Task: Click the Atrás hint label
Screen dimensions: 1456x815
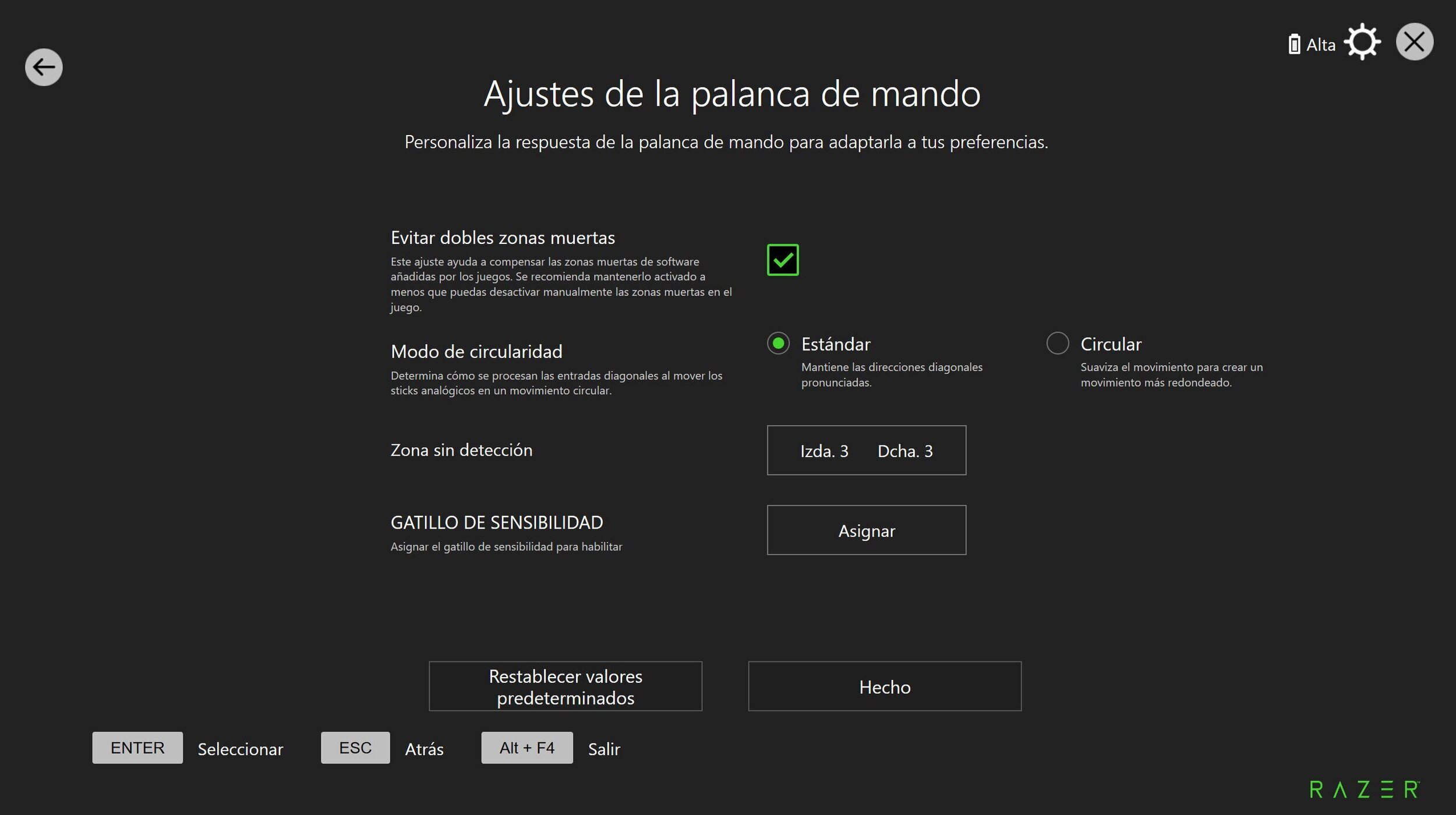Action: pyautogui.click(x=425, y=749)
